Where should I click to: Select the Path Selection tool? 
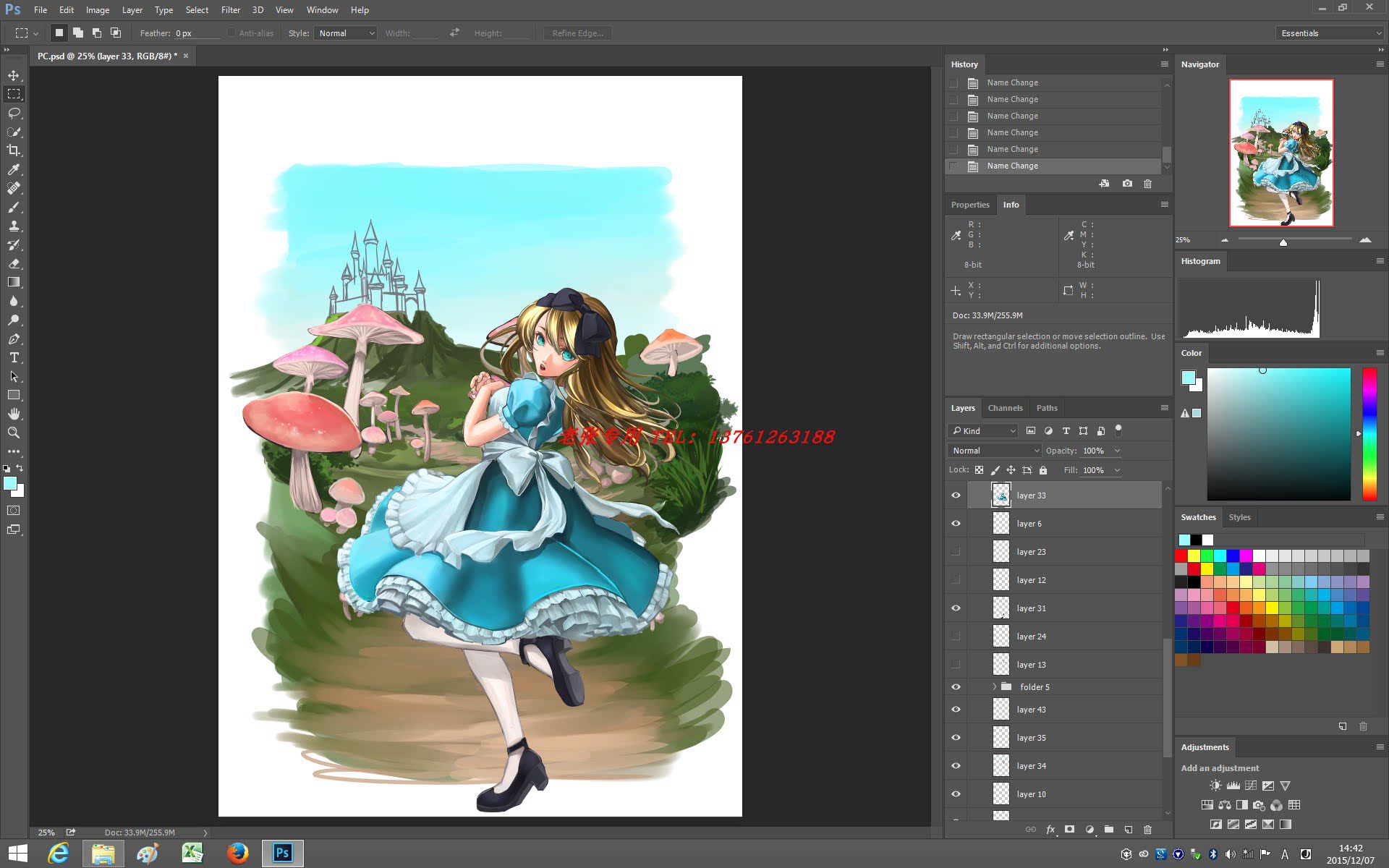click(x=14, y=376)
